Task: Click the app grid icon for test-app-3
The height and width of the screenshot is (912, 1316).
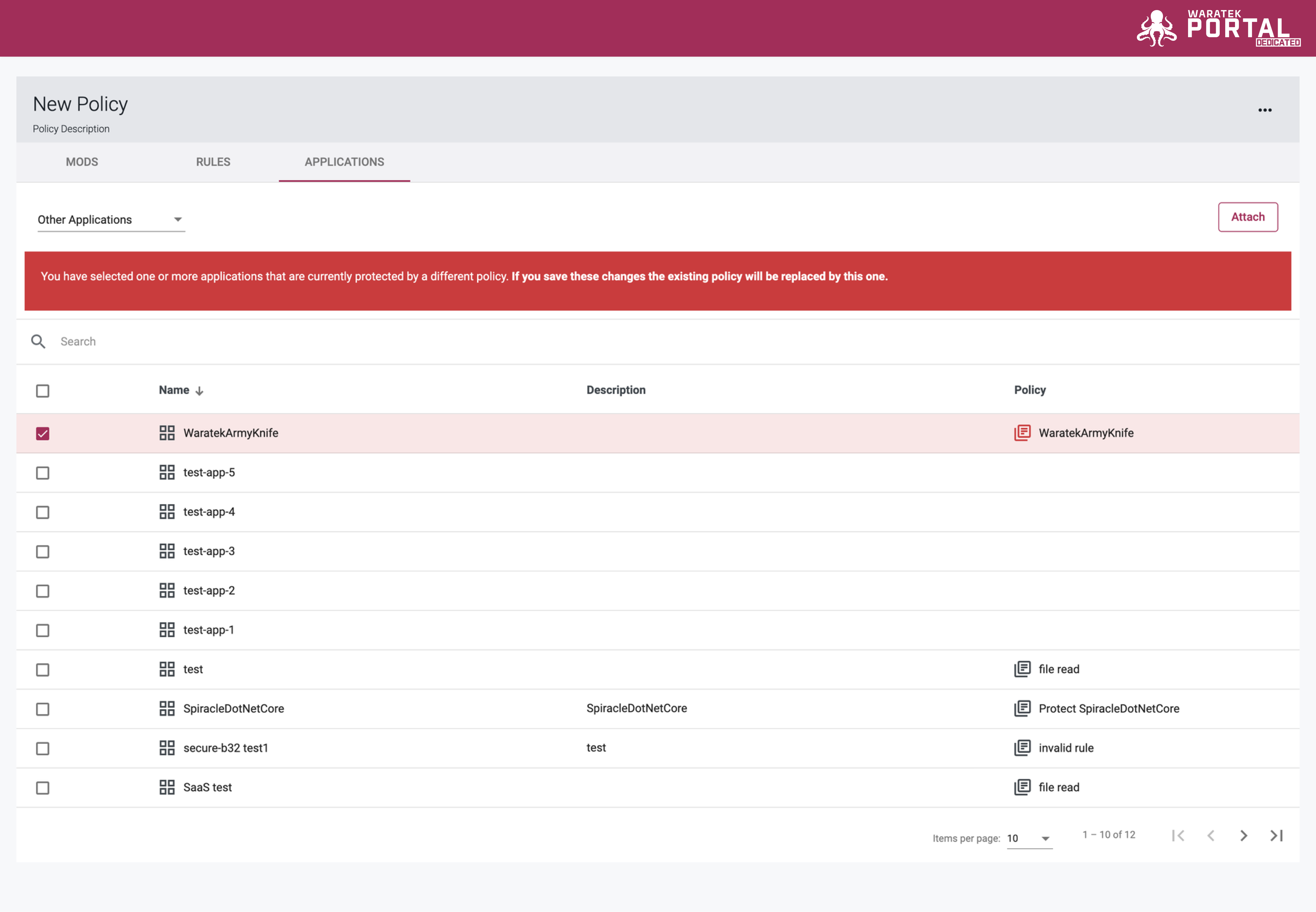Action: 167,551
